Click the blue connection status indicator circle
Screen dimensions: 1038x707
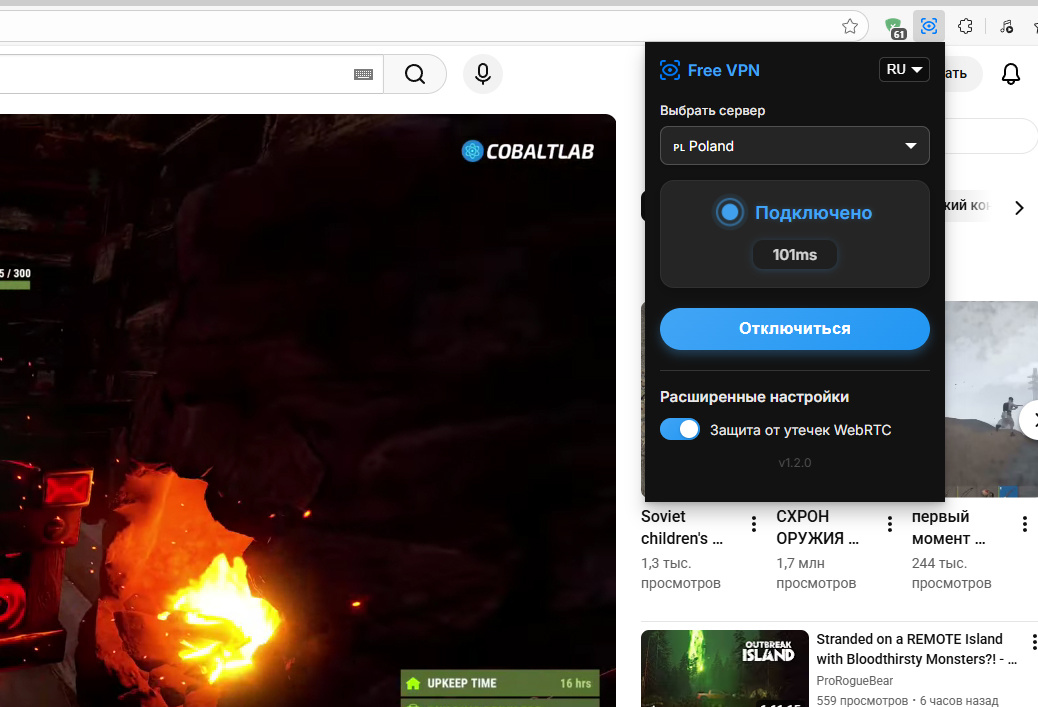pyautogui.click(x=730, y=212)
